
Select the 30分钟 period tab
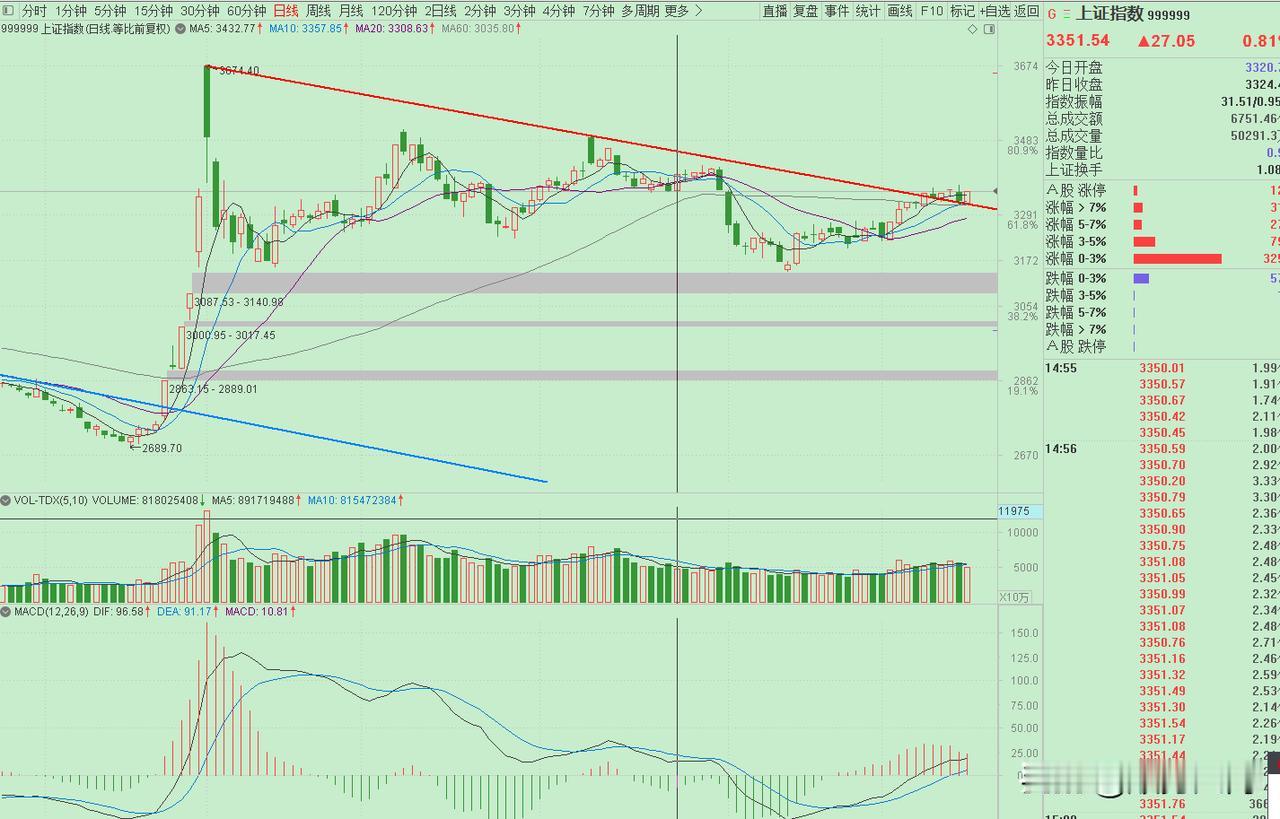[200, 11]
